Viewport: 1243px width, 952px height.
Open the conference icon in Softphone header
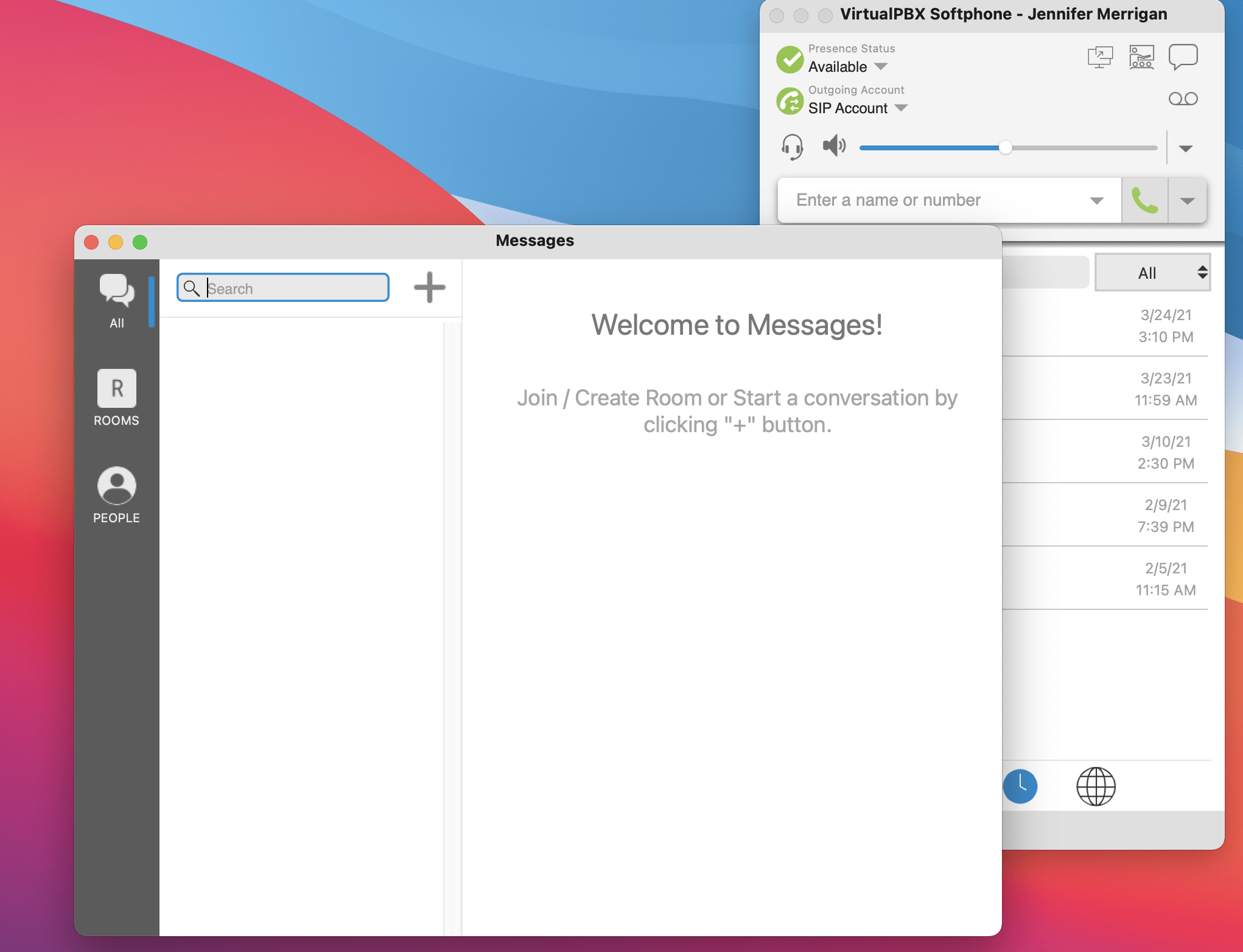(x=1141, y=57)
